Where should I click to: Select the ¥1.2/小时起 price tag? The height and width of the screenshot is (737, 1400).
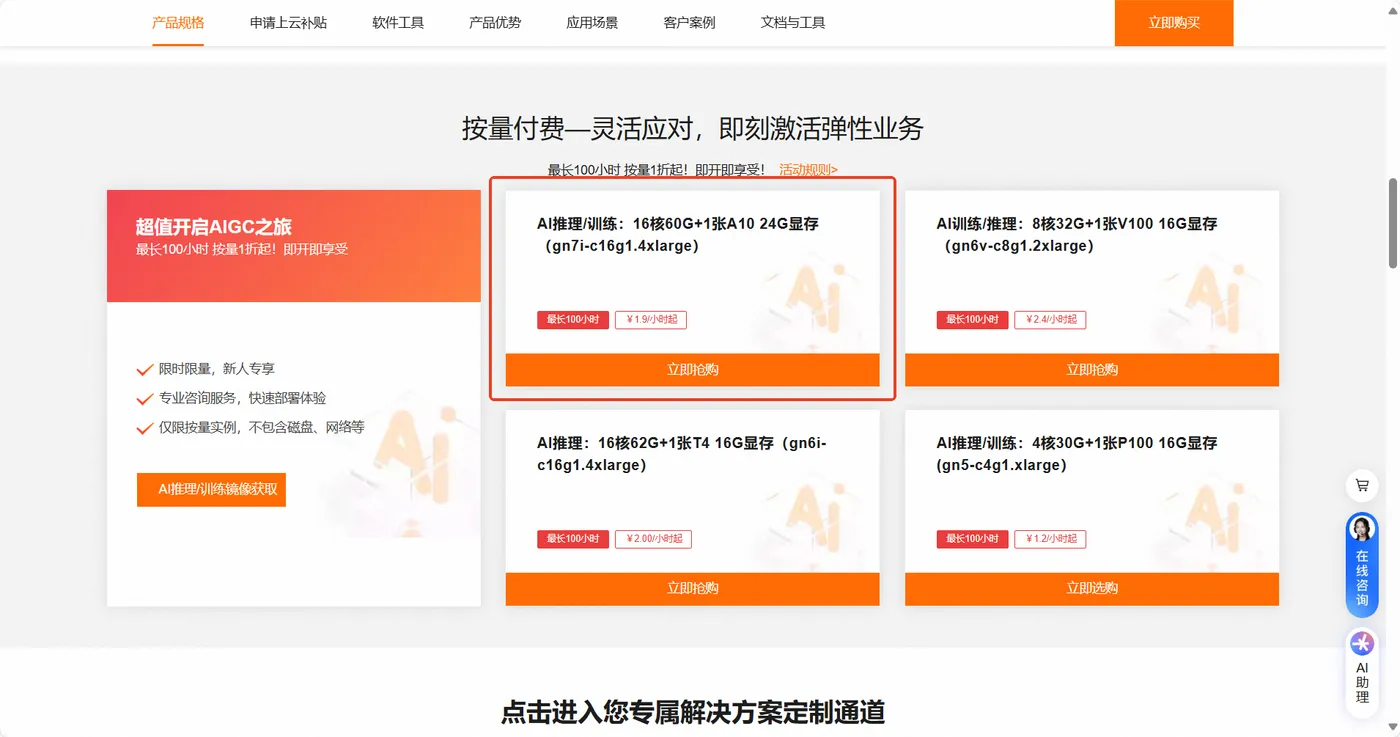coord(1050,539)
